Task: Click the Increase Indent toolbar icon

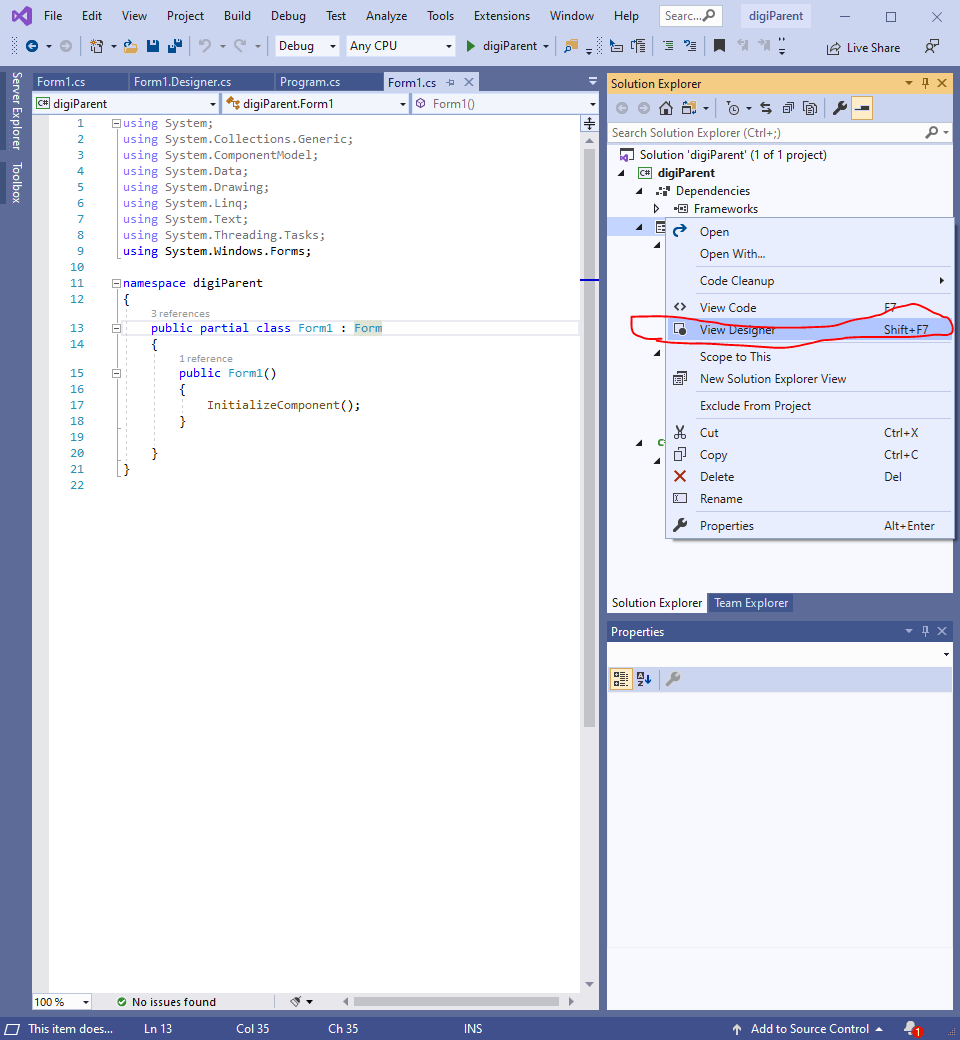Action: [x=690, y=46]
